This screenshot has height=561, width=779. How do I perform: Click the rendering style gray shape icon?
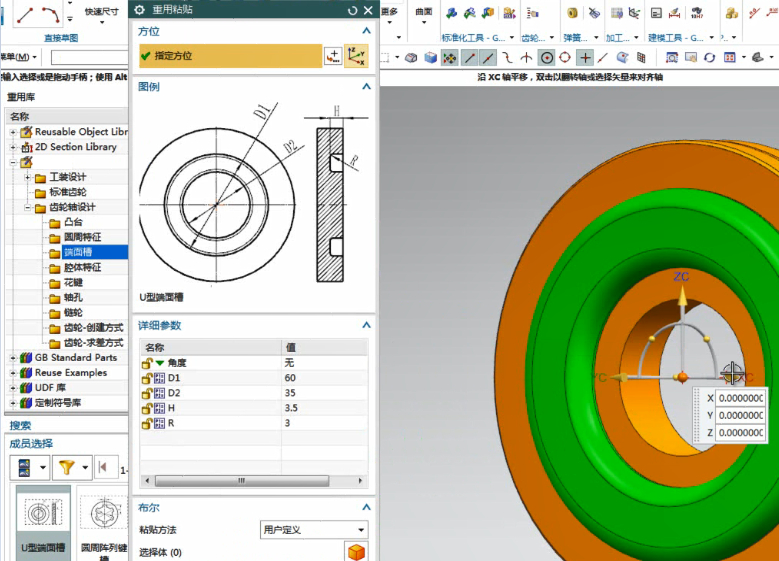[x=758, y=58]
